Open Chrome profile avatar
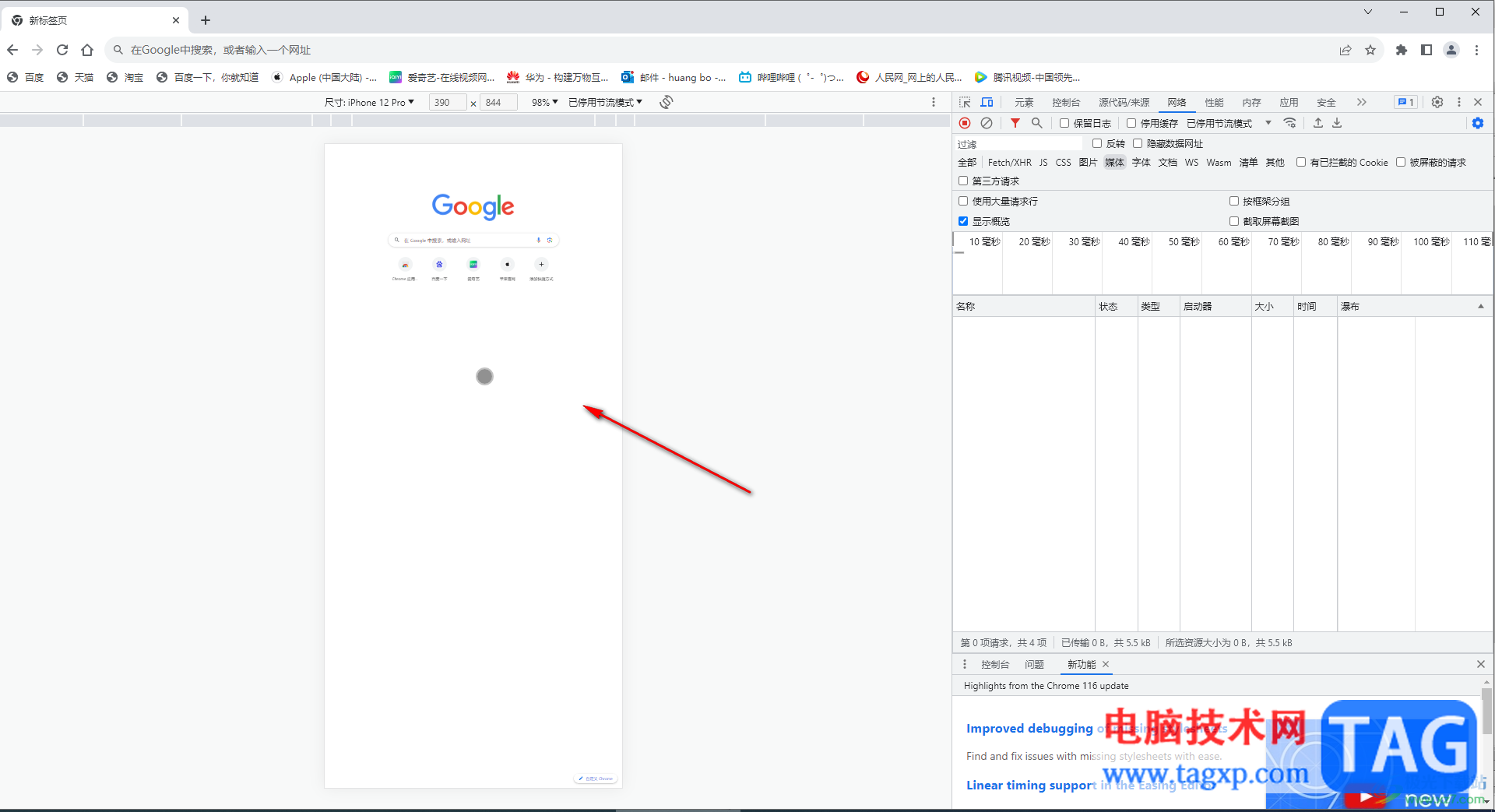The image size is (1495, 812). coord(1451,50)
